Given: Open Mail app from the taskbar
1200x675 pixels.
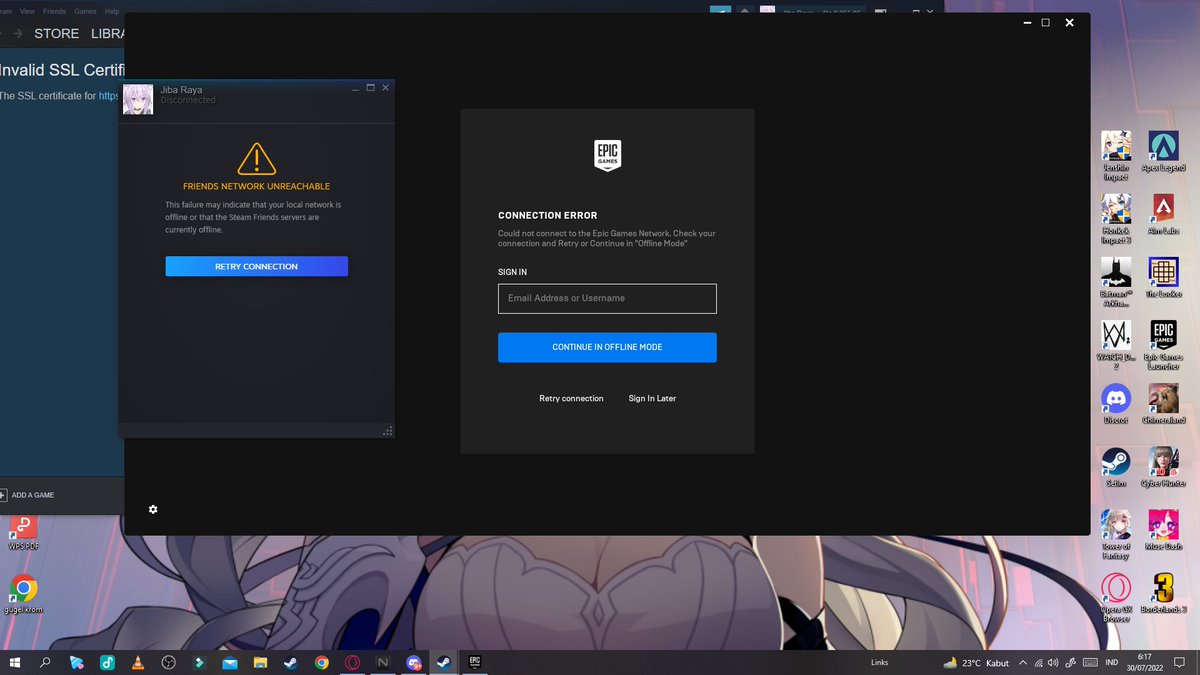Looking at the screenshot, I should click(x=229, y=662).
